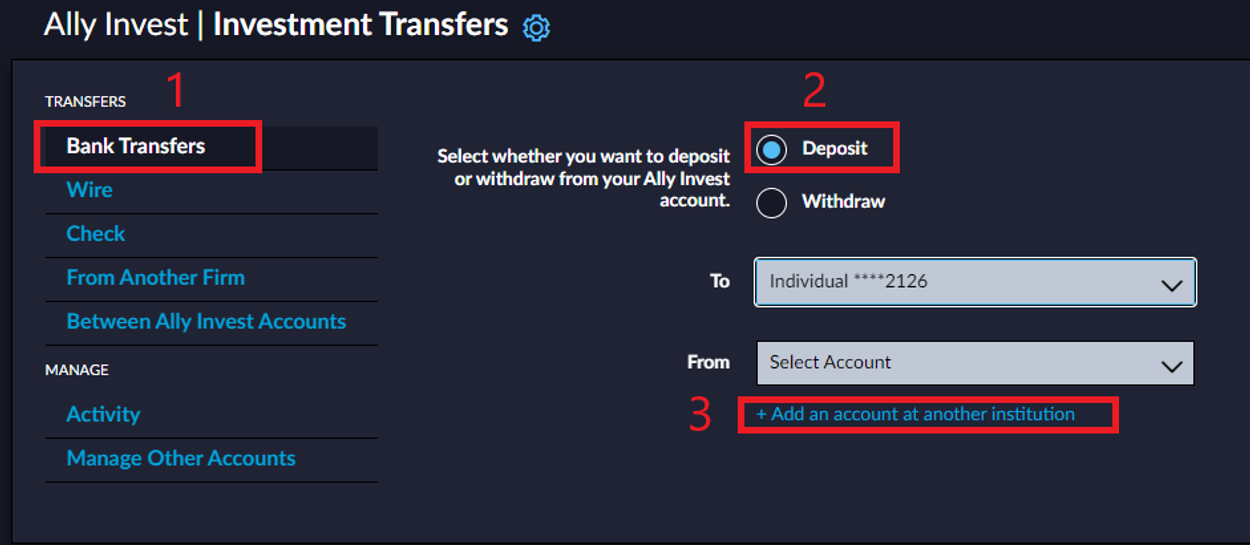Viewport: 1250px width, 545px height.
Task: Open Bank Transfers in the sidebar
Action: [x=136, y=146]
